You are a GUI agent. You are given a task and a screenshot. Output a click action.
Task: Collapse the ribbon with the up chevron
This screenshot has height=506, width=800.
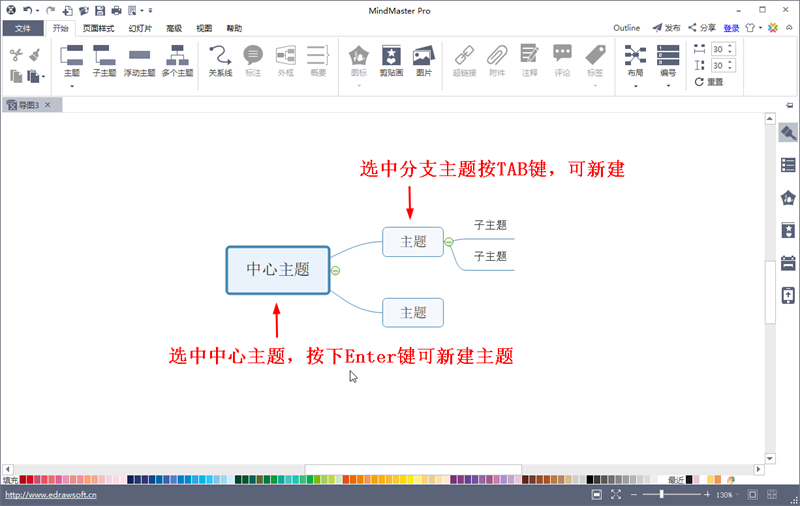[x=789, y=28]
